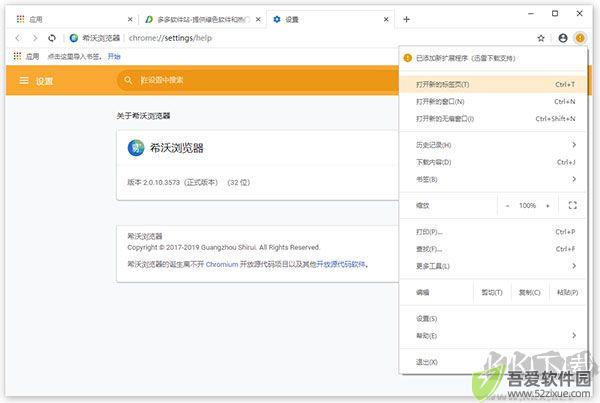Click the version text 版本 2.0.10.3573

coord(153,183)
